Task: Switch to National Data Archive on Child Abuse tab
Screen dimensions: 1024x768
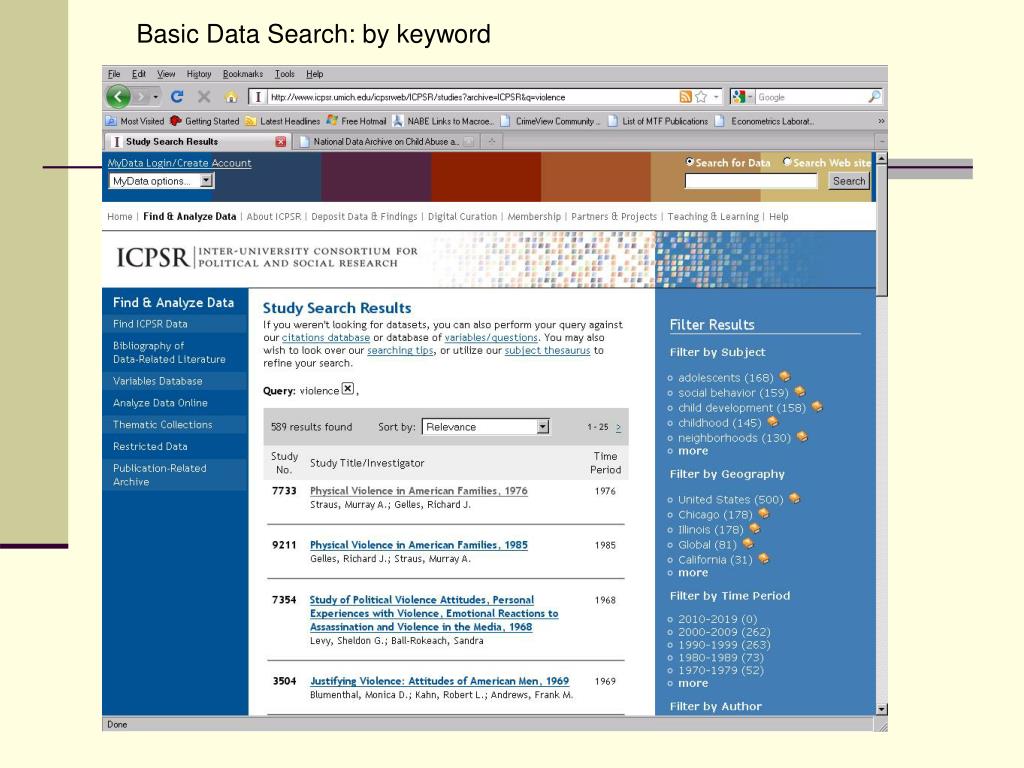Action: tap(386, 142)
